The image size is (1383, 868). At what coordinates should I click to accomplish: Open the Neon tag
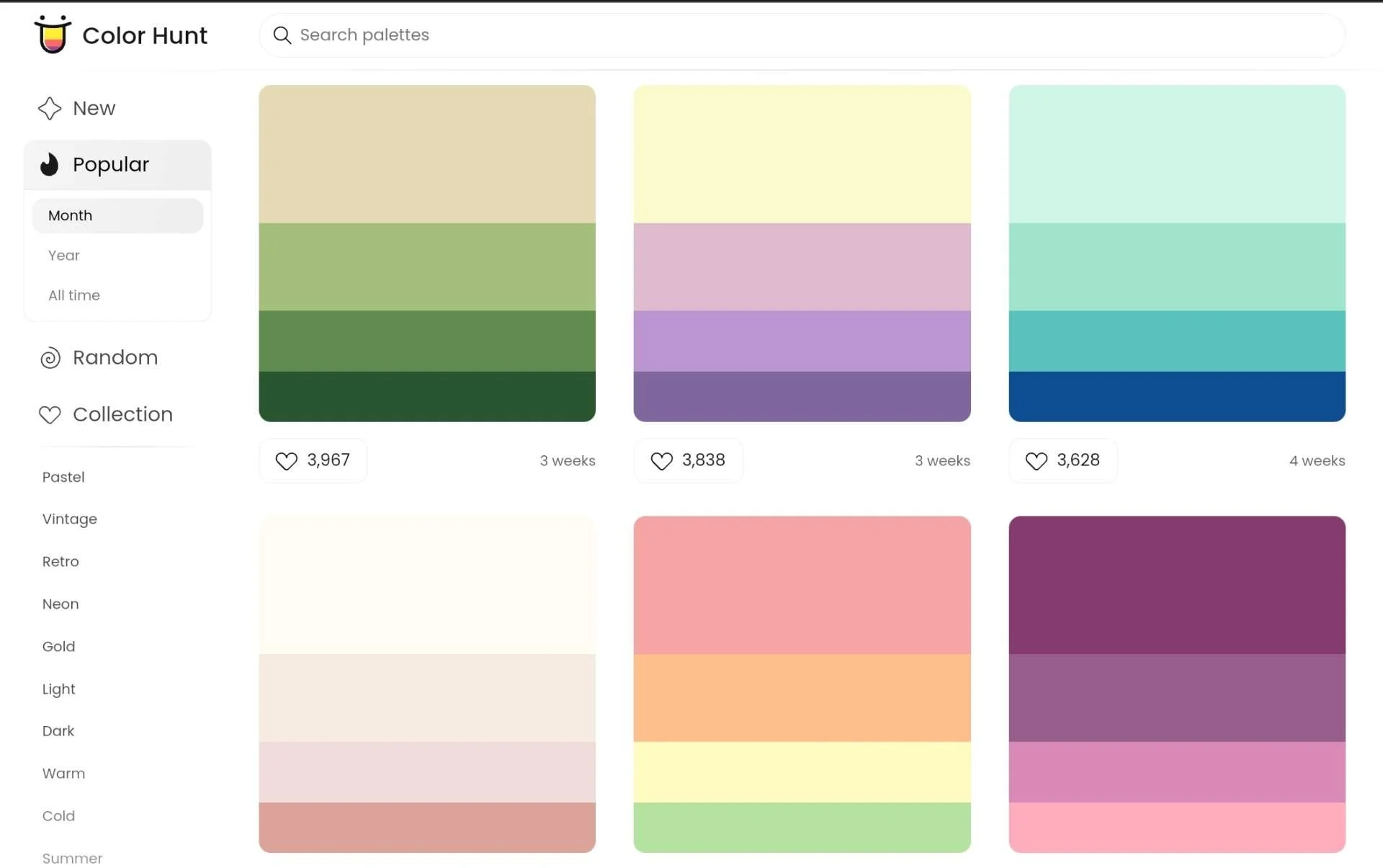coord(61,604)
